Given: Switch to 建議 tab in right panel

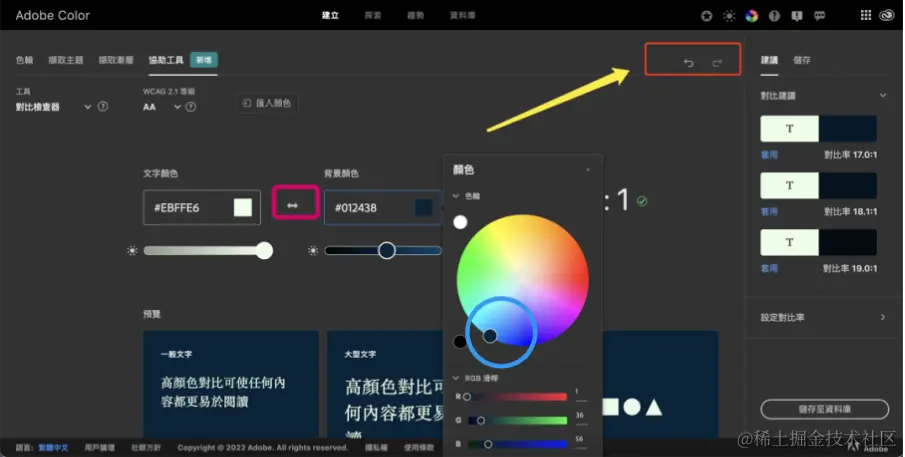Looking at the screenshot, I should (769, 60).
